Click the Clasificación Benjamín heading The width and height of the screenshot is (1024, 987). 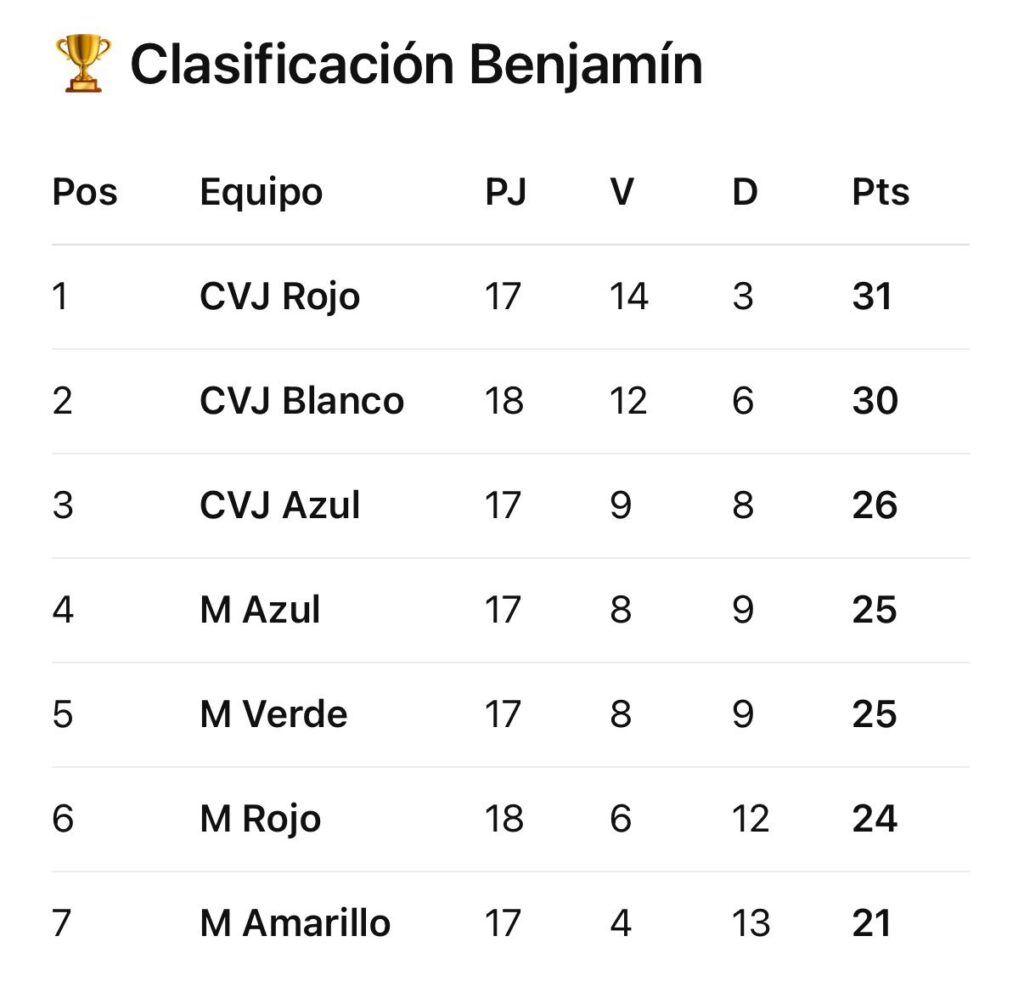click(416, 65)
